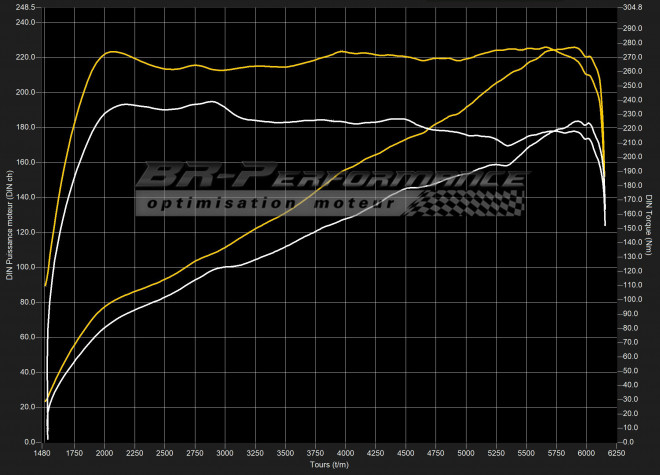Click the 248.5 maximum power label
The height and width of the screenshot is (475, 660).
26,8
